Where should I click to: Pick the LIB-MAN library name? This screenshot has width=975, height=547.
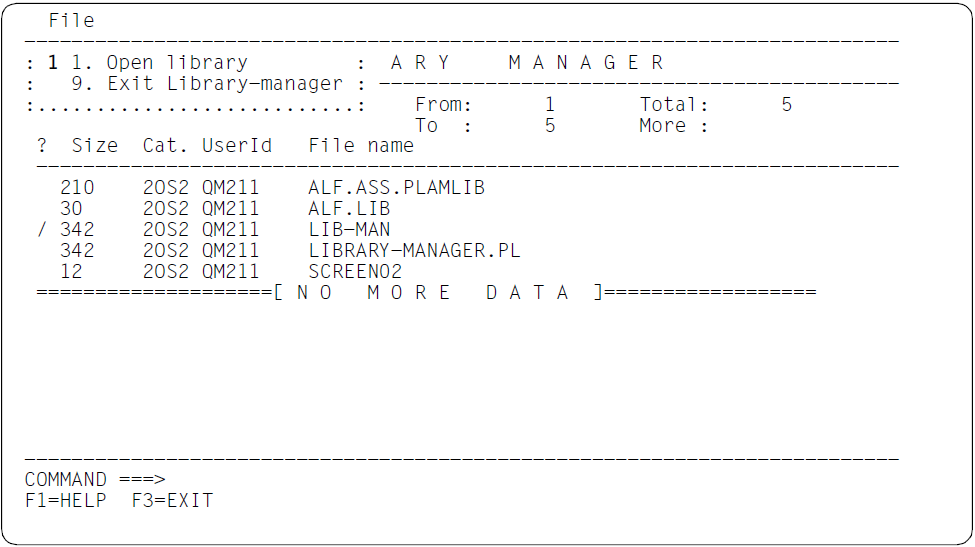point(349,230)
